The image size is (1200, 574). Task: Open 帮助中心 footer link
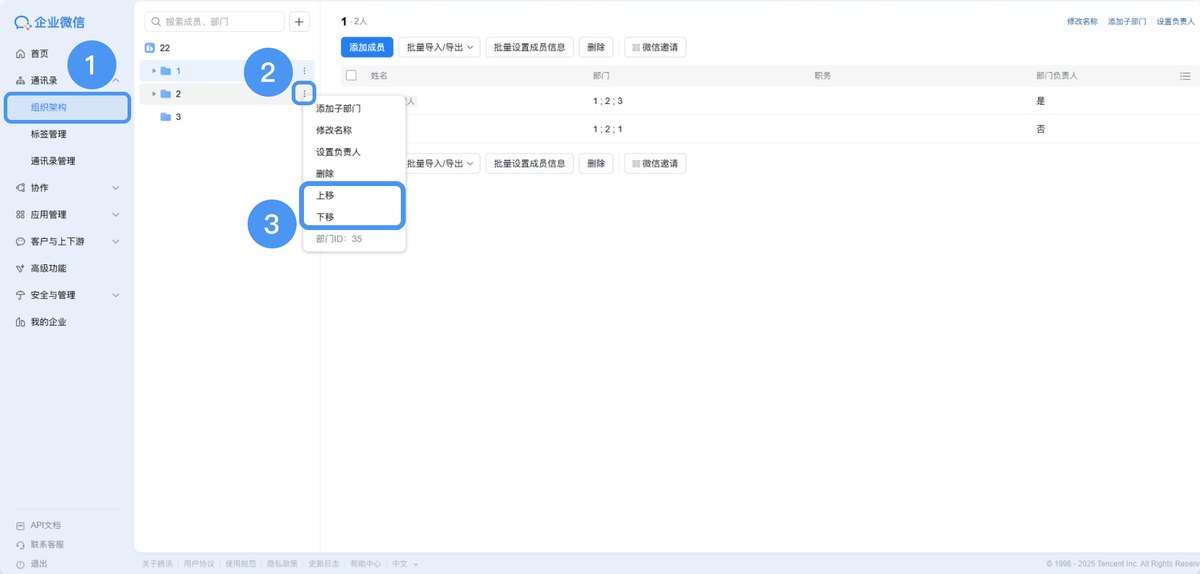coord(366,564)
